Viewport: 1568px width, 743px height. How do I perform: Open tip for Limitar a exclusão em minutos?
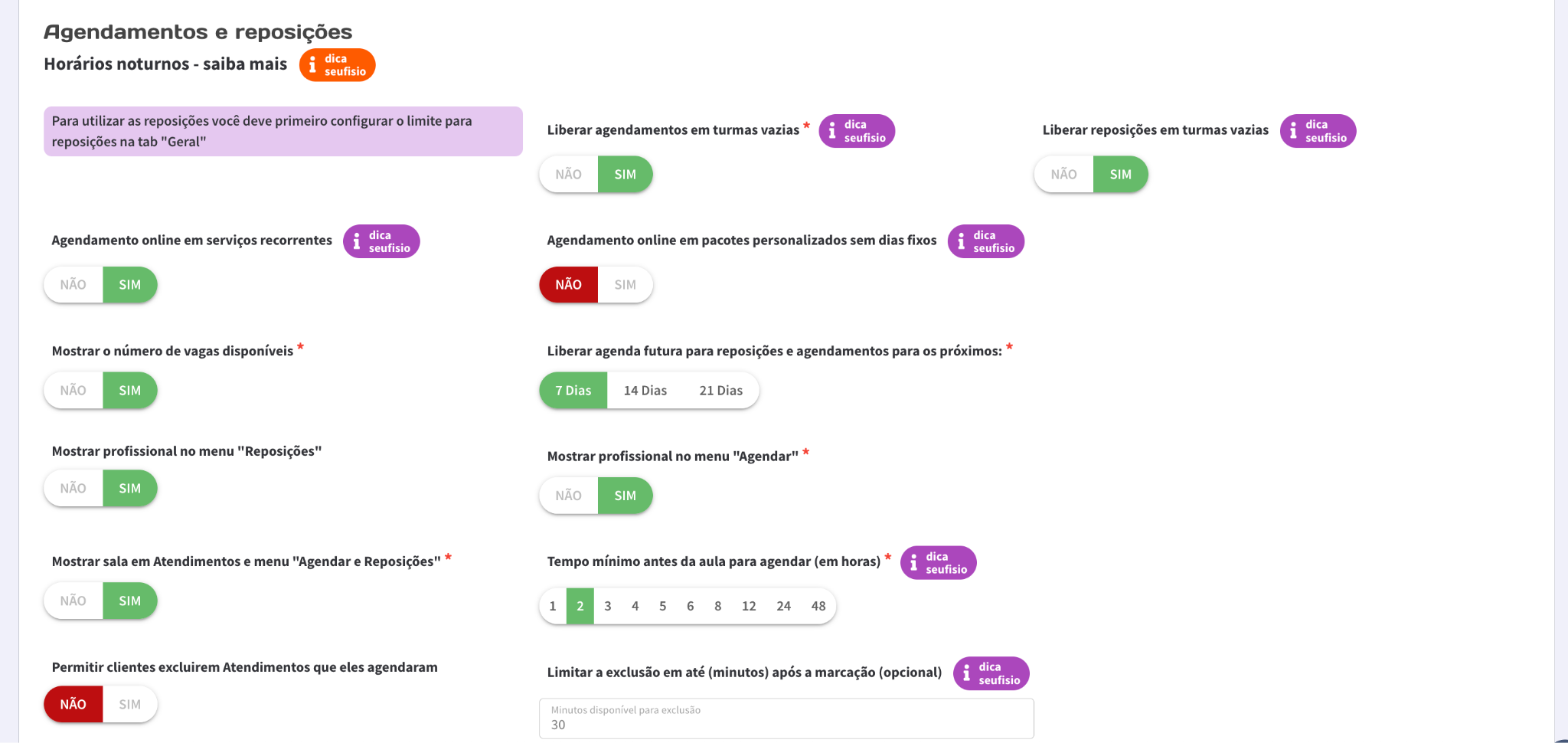tap(991, 673)
